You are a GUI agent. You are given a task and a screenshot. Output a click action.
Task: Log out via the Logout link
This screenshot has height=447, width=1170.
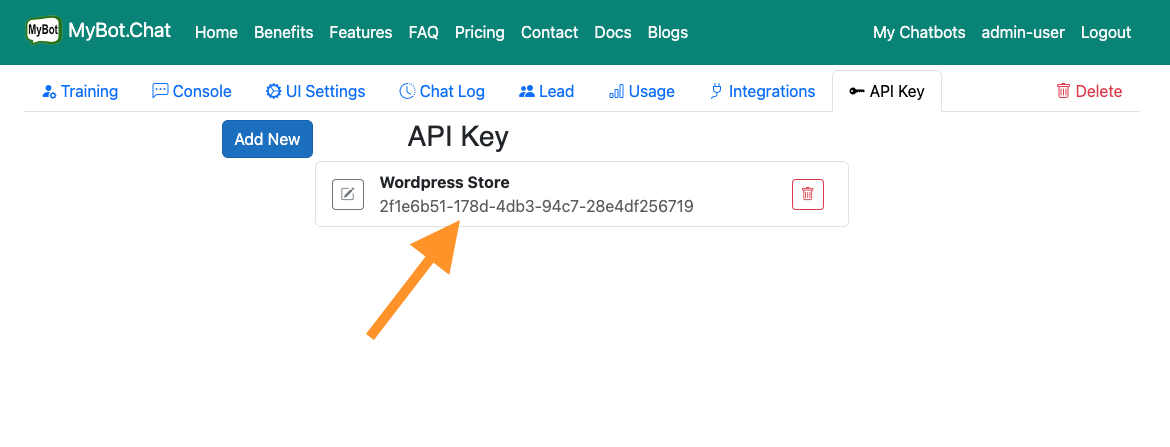(1106, 32)
